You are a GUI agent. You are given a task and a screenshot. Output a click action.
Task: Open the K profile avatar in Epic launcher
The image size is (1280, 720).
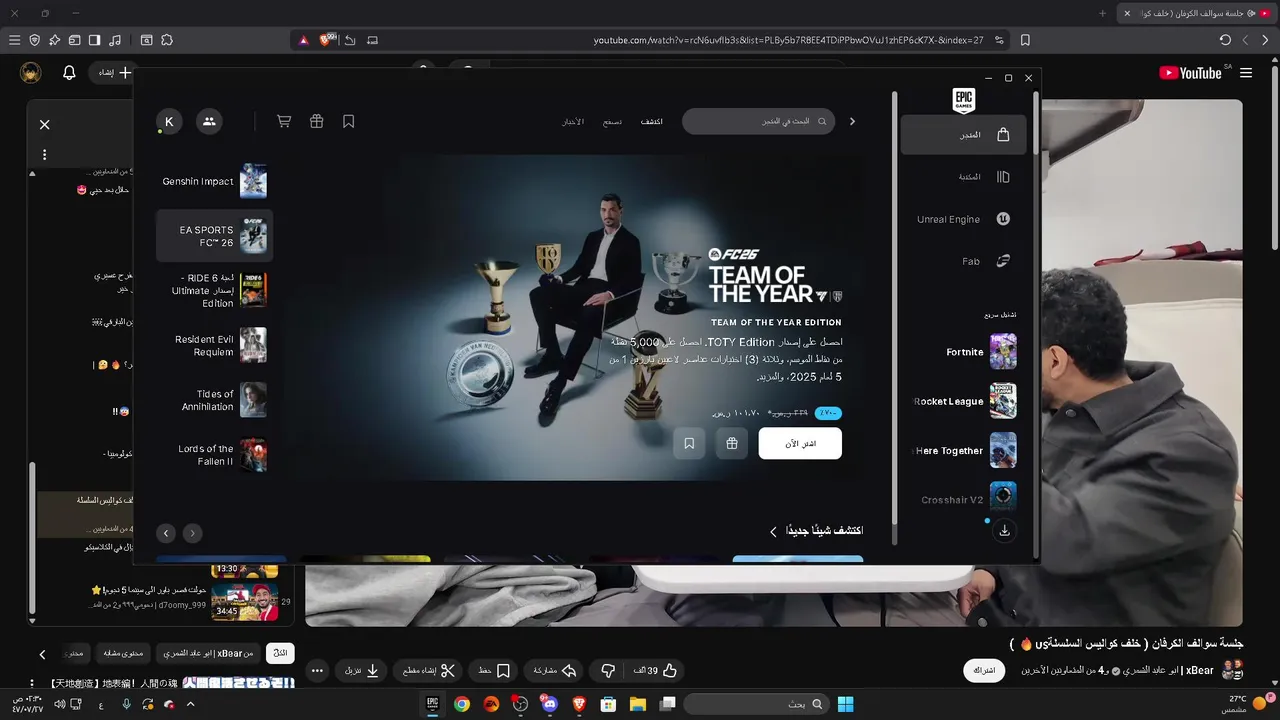click(169, 121)
